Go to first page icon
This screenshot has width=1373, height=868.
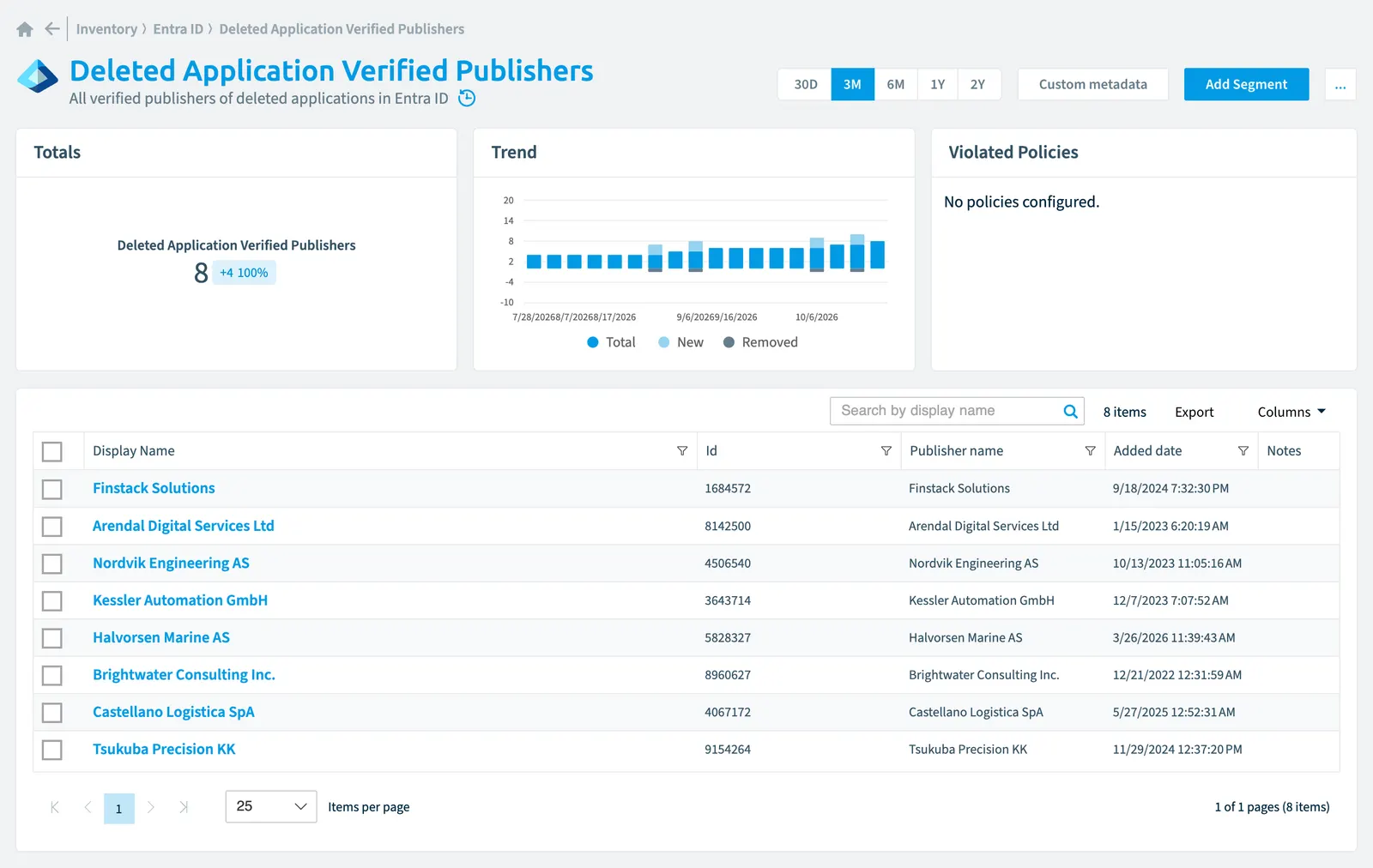click(x=55, y=807)
